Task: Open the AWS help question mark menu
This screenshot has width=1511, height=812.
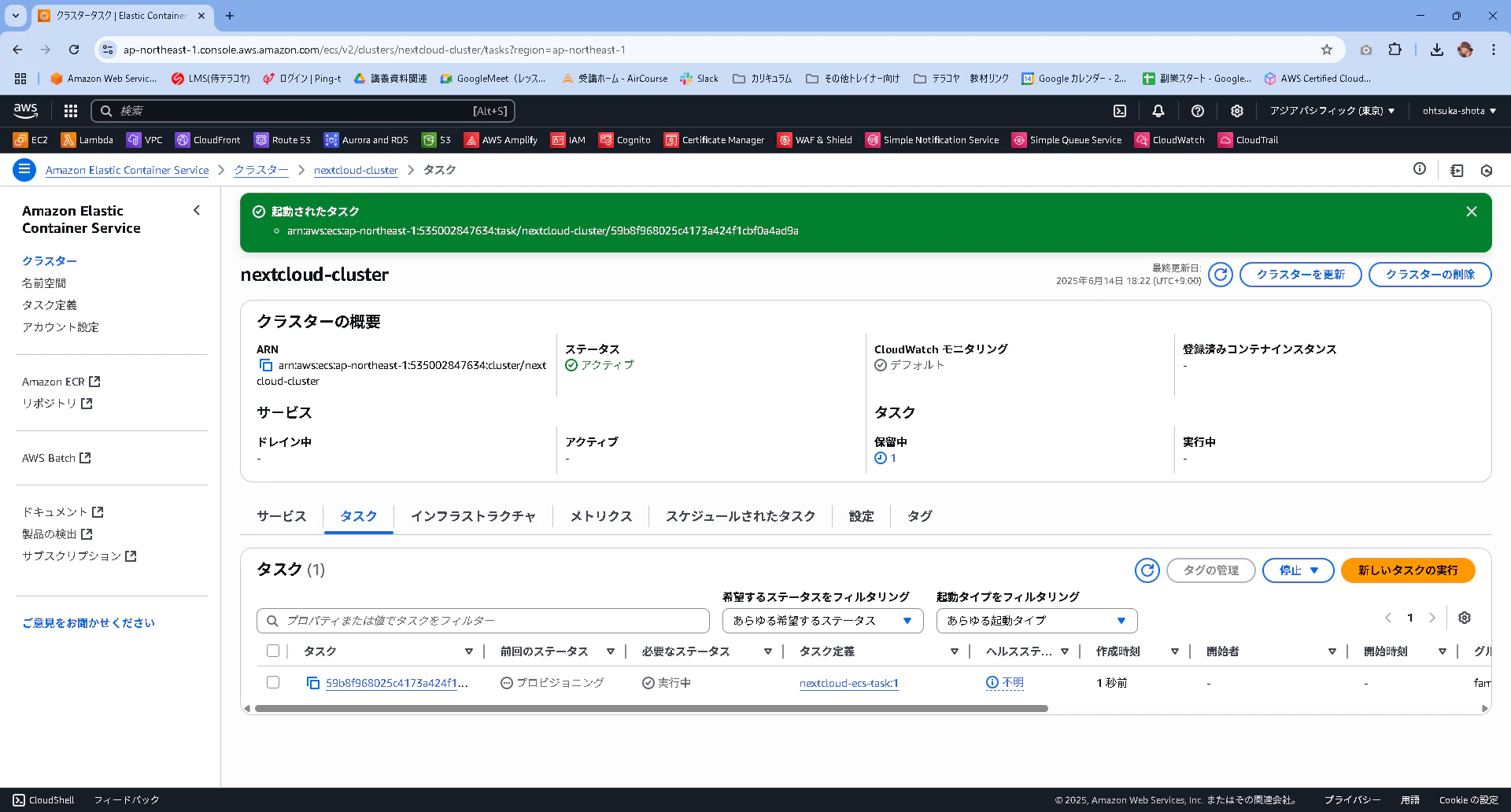Action: pyautogui.click(x=1198, y=111)
